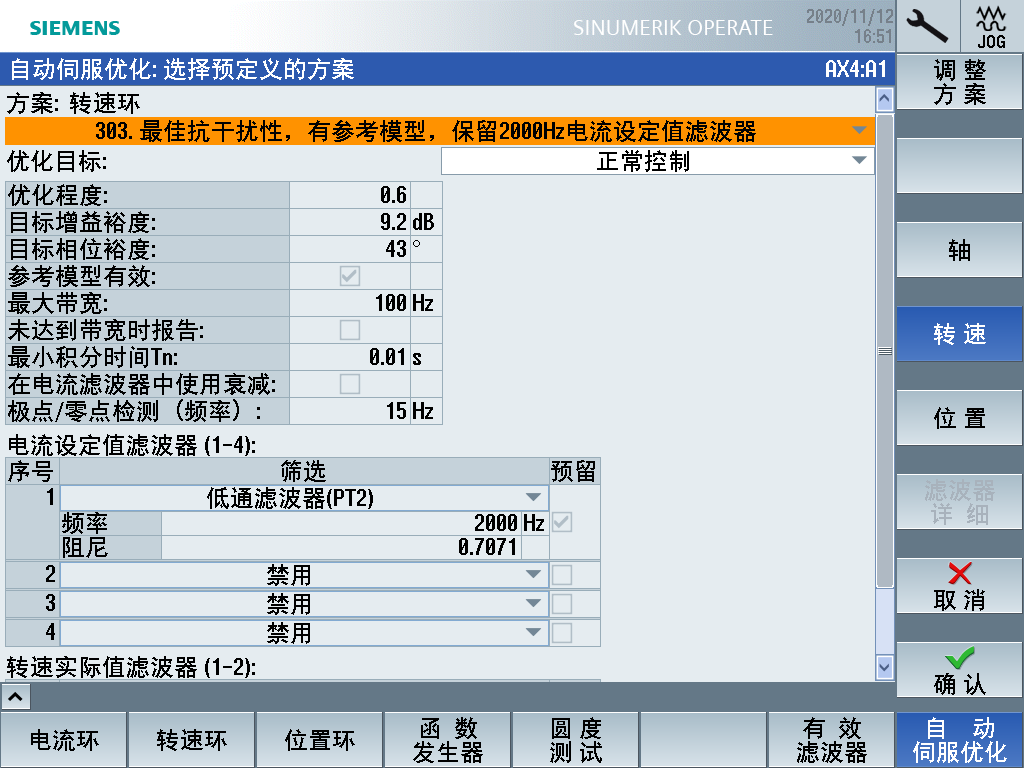The width and height of the screenshot is (1024, 768).
Task: Open filter 3 禁用 type dropdown
Action: tap(304, 604)
